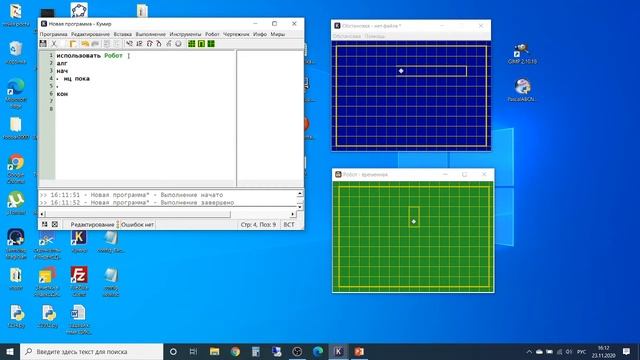Click the green П-shaped frame toolbar icon
This screenshot has width=640, height=360.
click(x=201, y=44)
